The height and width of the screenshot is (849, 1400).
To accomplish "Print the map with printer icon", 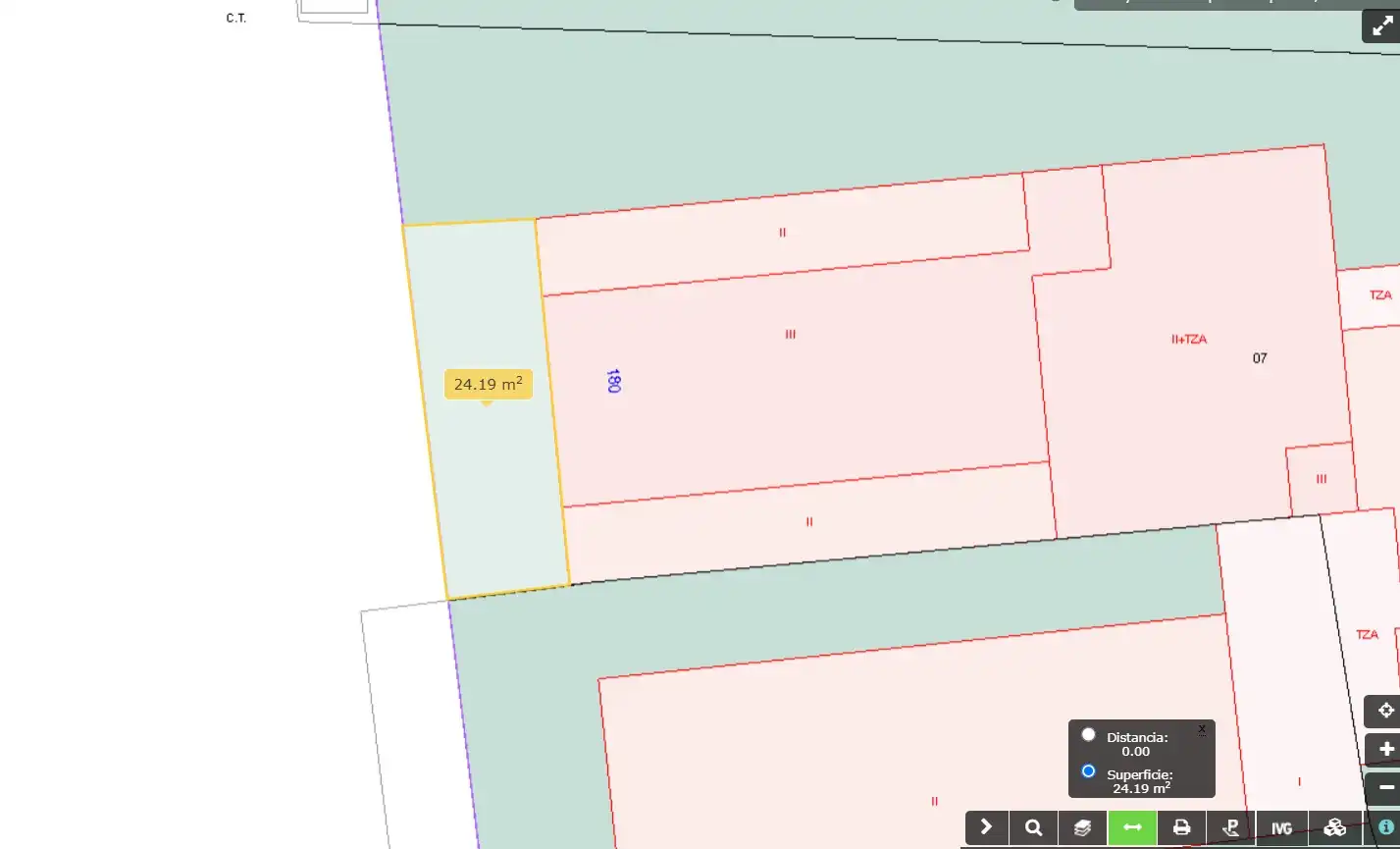I will (1182, 827).
